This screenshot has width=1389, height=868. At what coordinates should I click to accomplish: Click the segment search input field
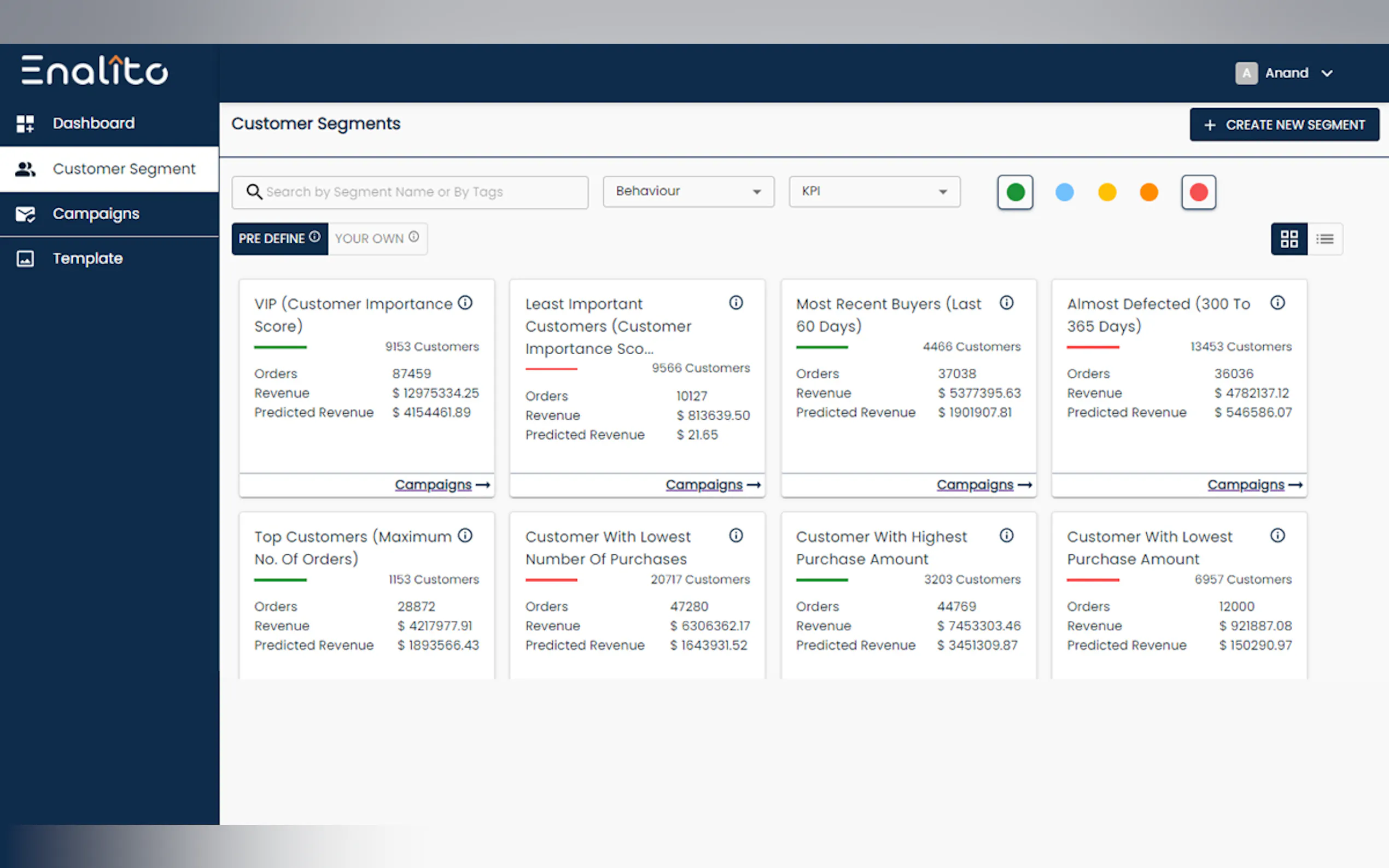410,192
